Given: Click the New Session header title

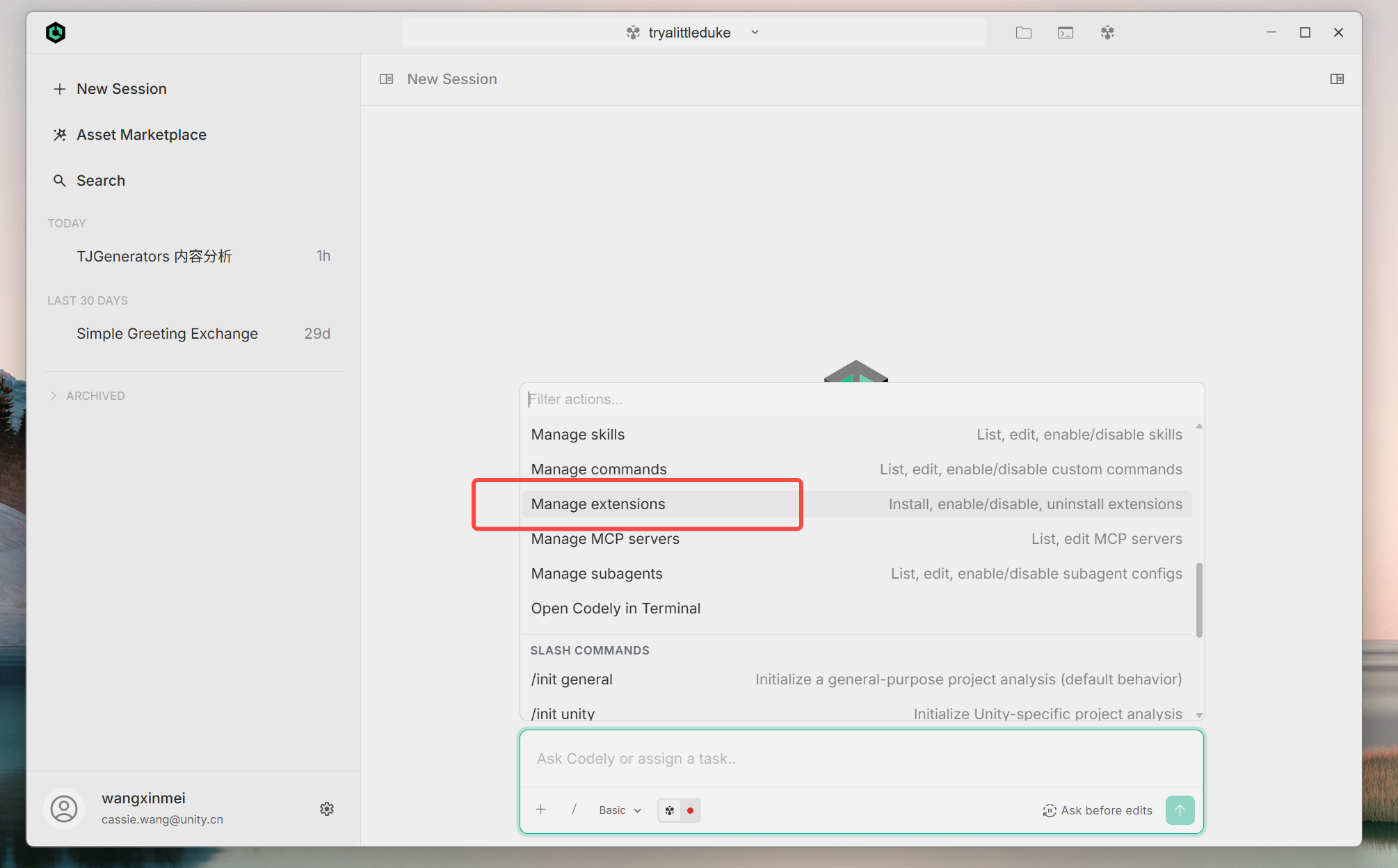Looking at the screenshot, I should pos(452,79).
